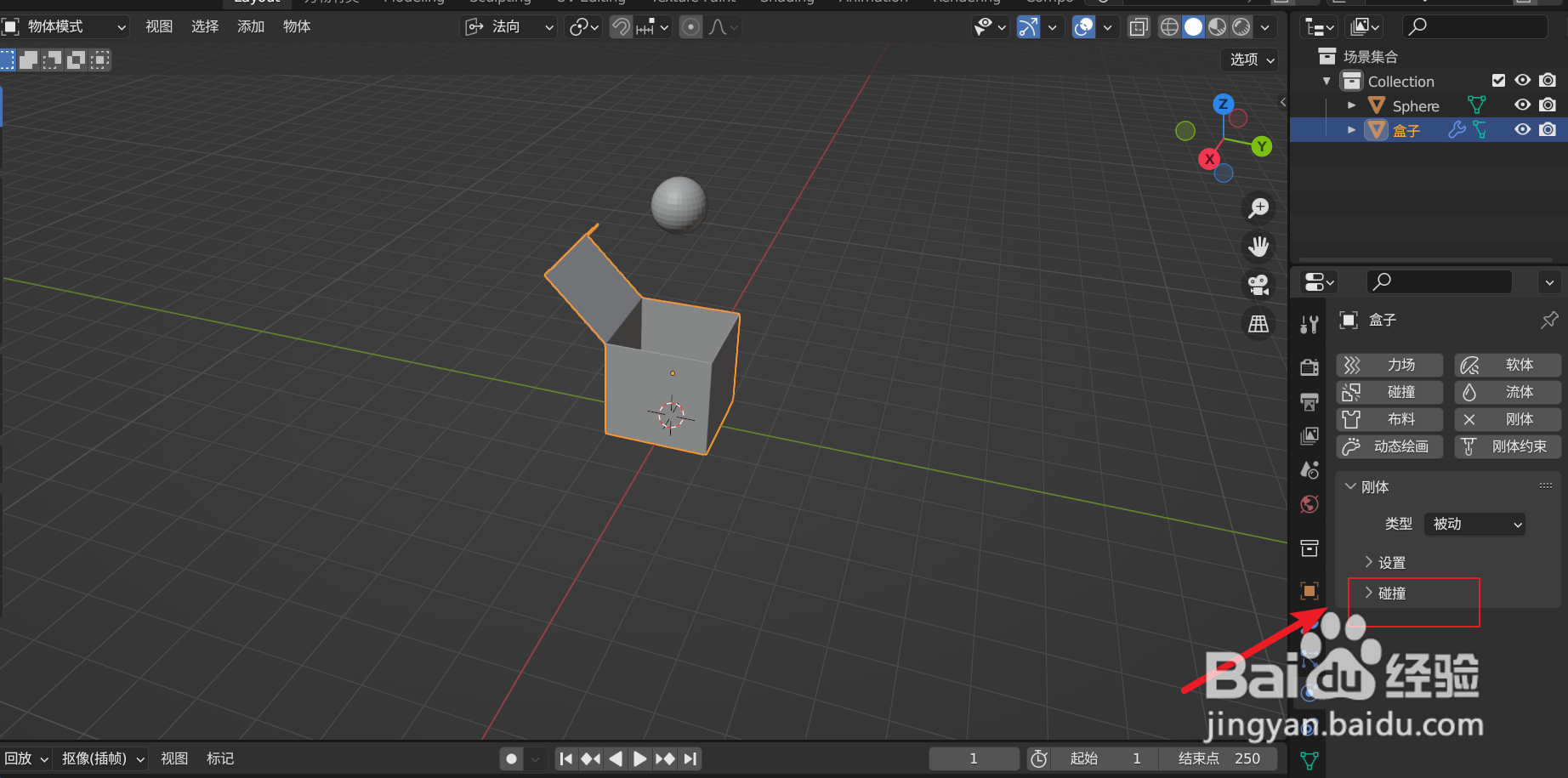Viewport: 1568px width, 778px height.
Task: Collapse the Collection tree item
Action: [x=1327, y=81]
